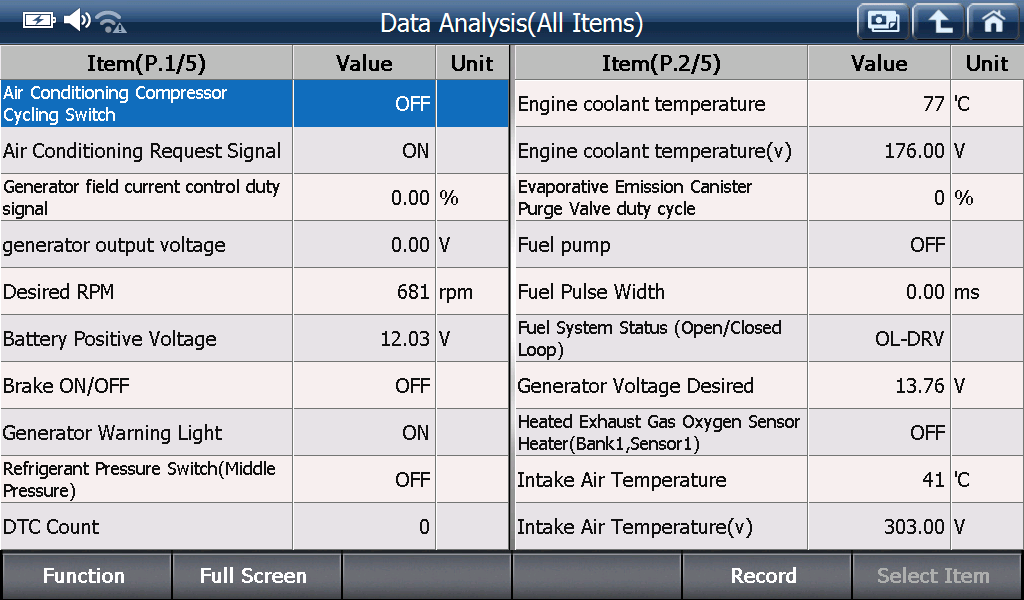
Task: Select the Engine coolant temperature row
Action: click(x=769, y=104)
